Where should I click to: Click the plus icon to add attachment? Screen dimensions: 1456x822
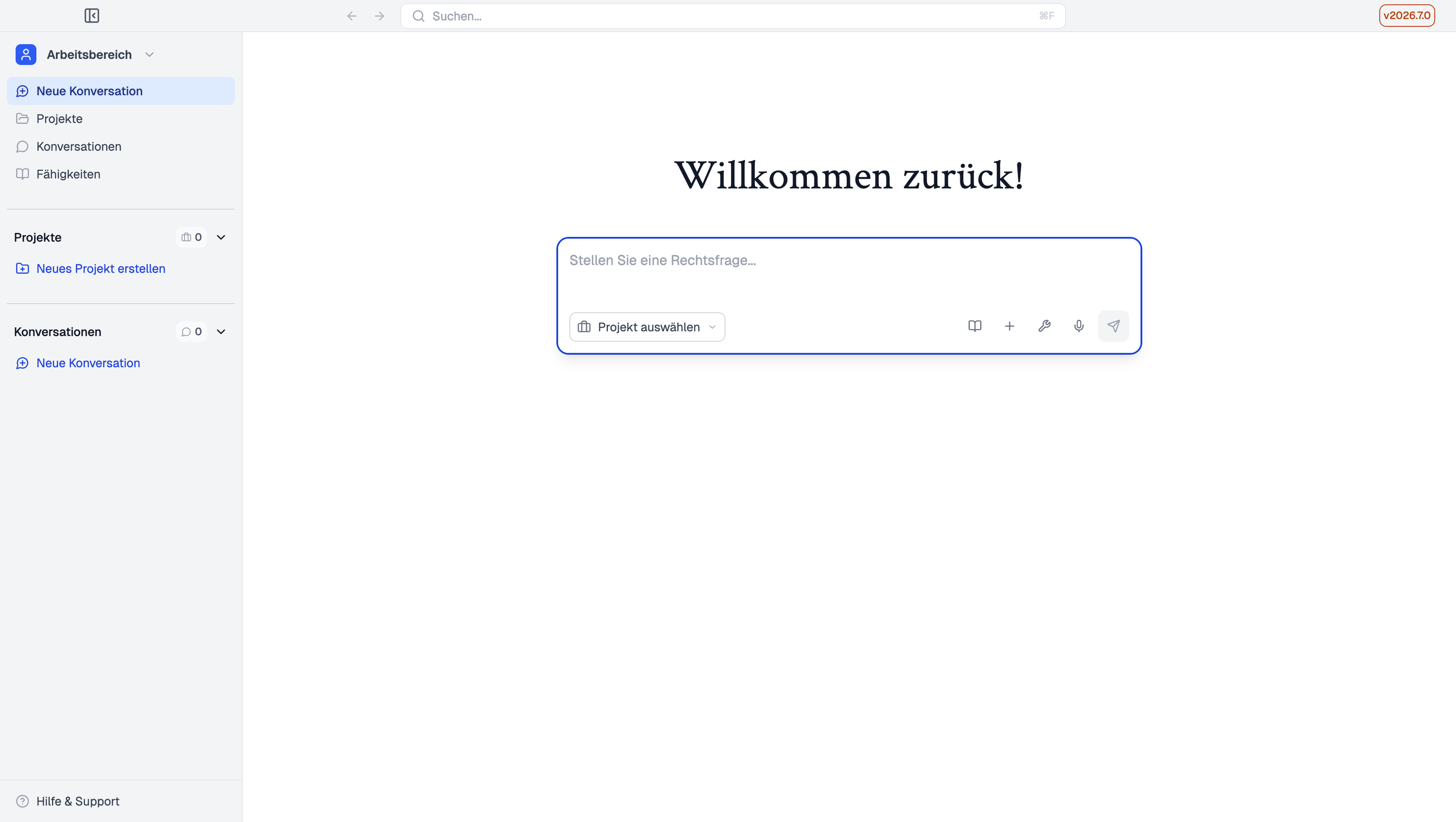pos(1009,326)
